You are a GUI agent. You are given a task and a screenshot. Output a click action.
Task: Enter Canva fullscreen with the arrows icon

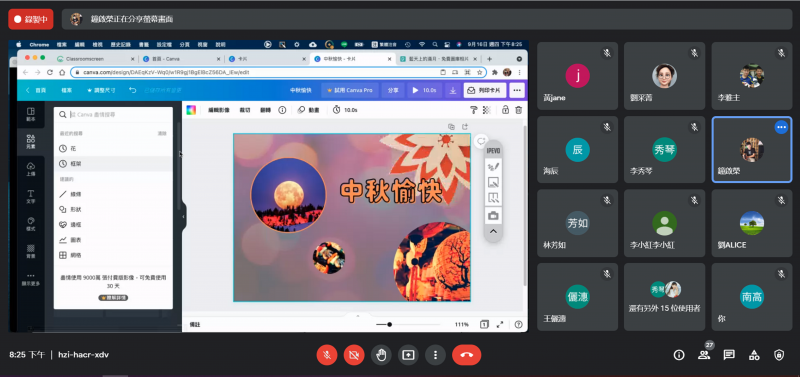pos(500,324)
